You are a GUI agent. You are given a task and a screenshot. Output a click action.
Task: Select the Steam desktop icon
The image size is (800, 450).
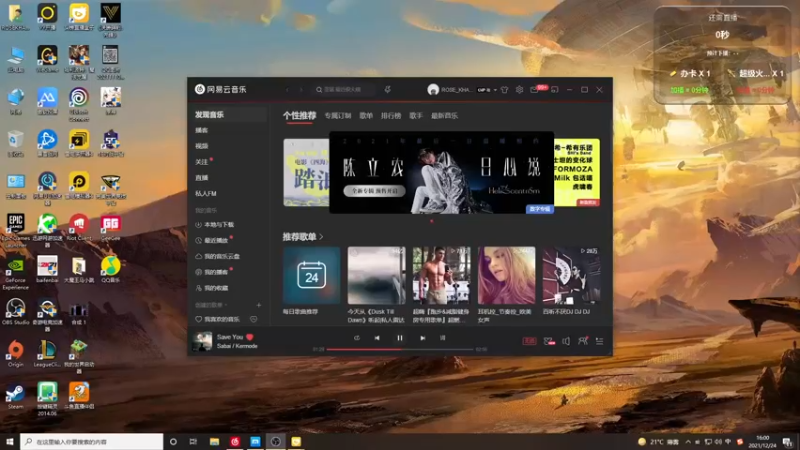(x=15, y=396)
